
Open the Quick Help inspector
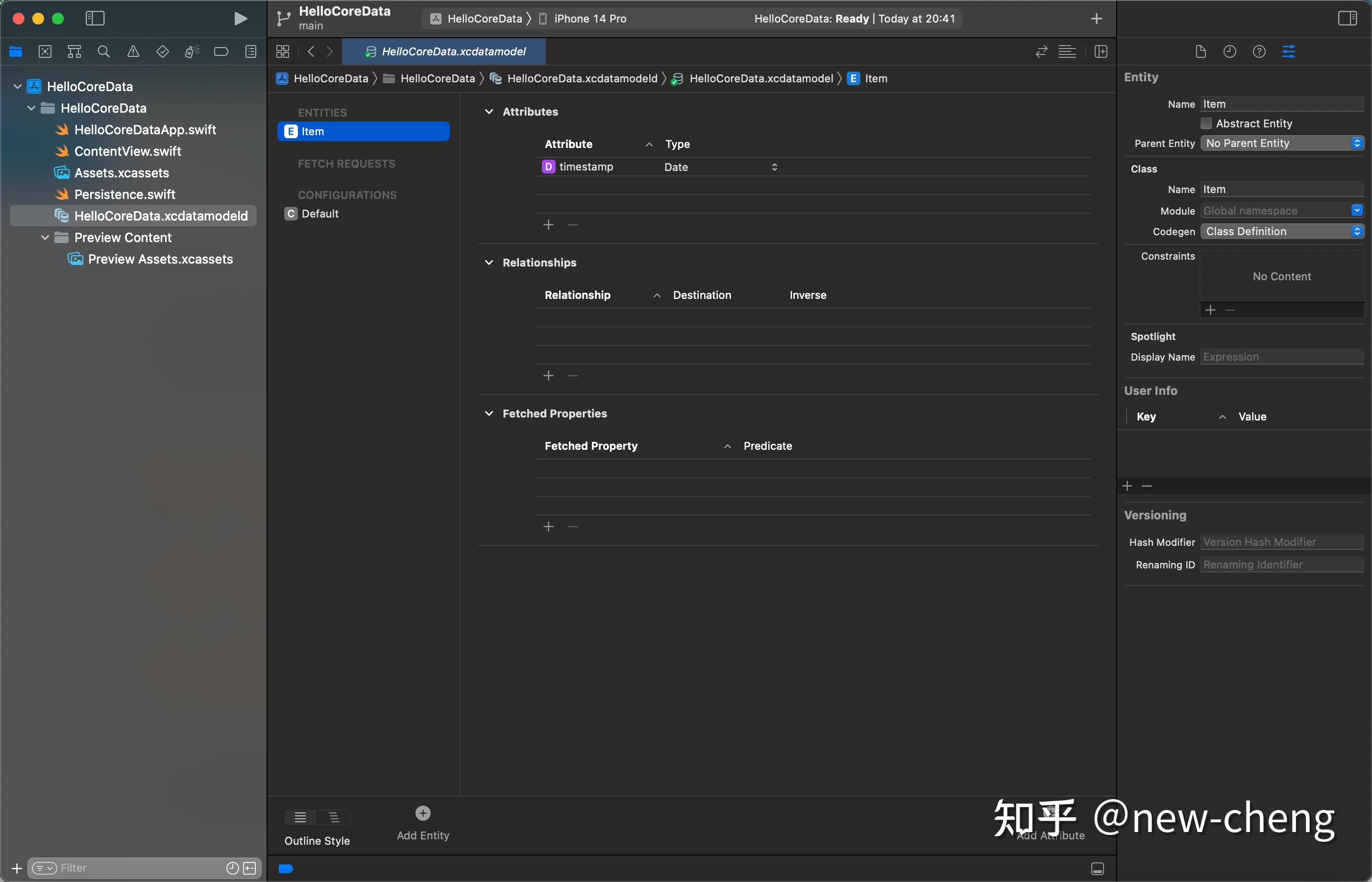1259,51
